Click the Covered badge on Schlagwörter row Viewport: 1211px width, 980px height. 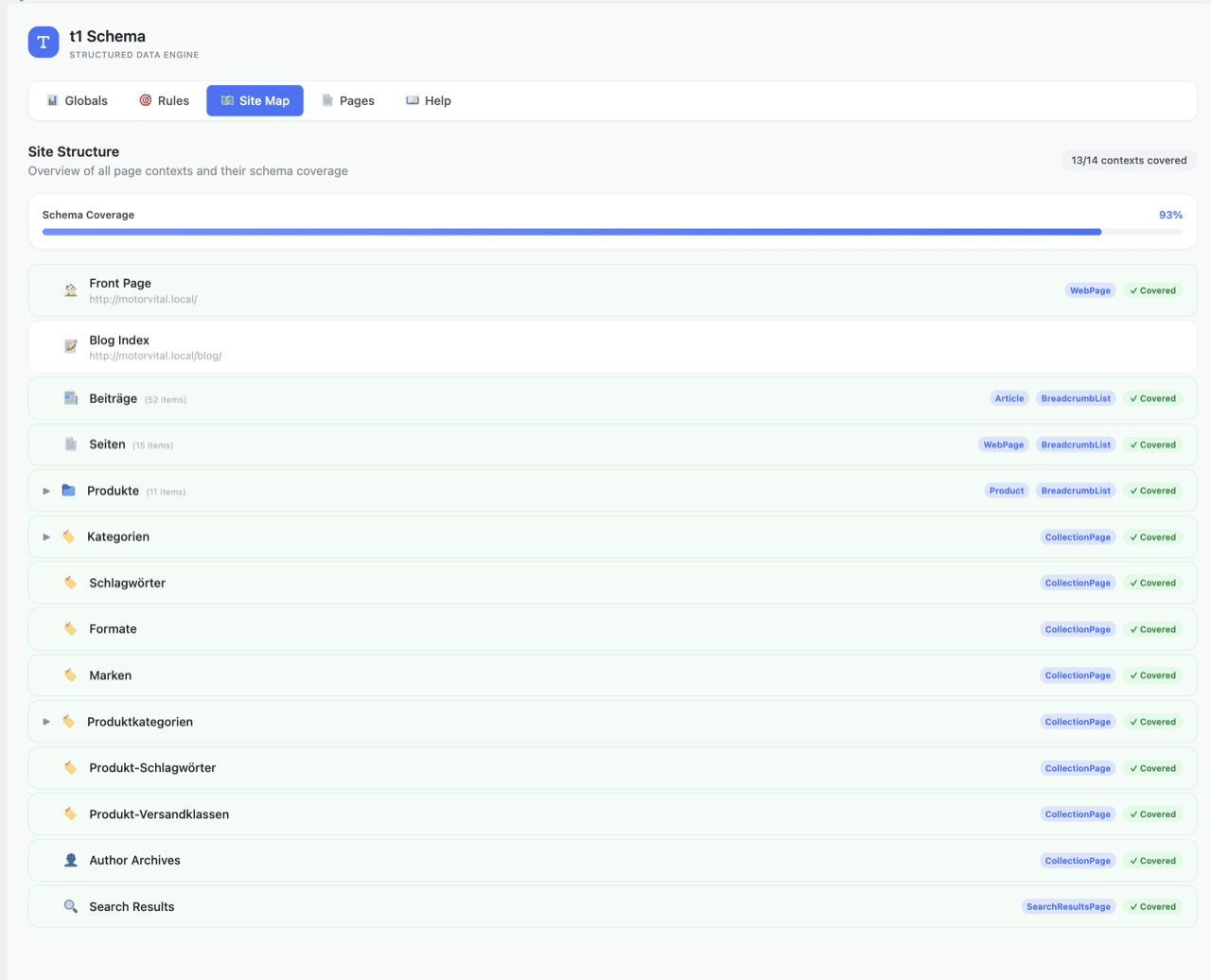(1152, 583)
